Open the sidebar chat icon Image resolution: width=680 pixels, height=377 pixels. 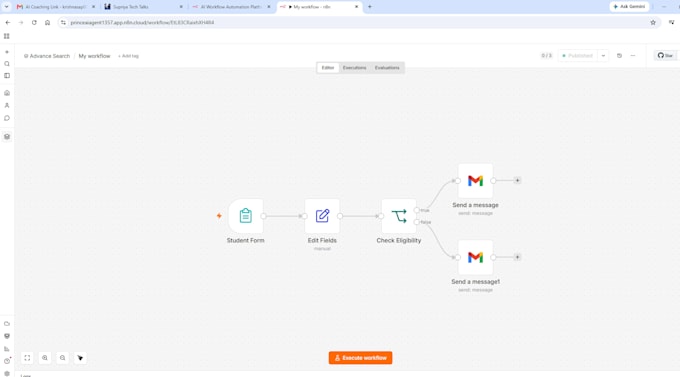pos(7,118)
